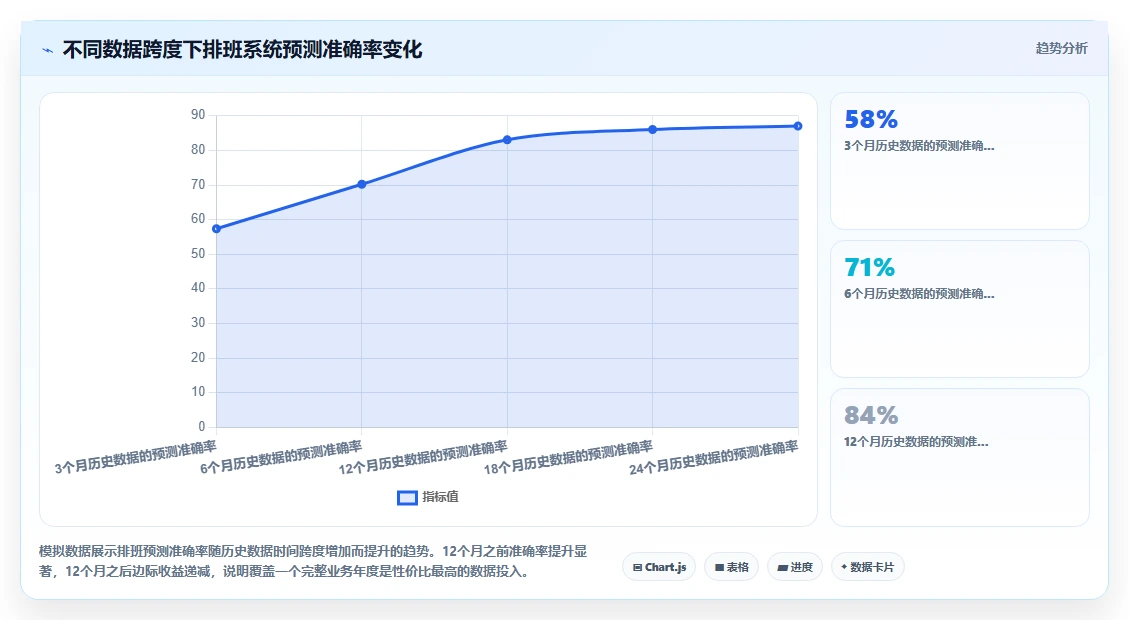This screenshot has height=620, width=1129.
Task: Click the 趋势分析 label
Action: [x=1061, y=48]
